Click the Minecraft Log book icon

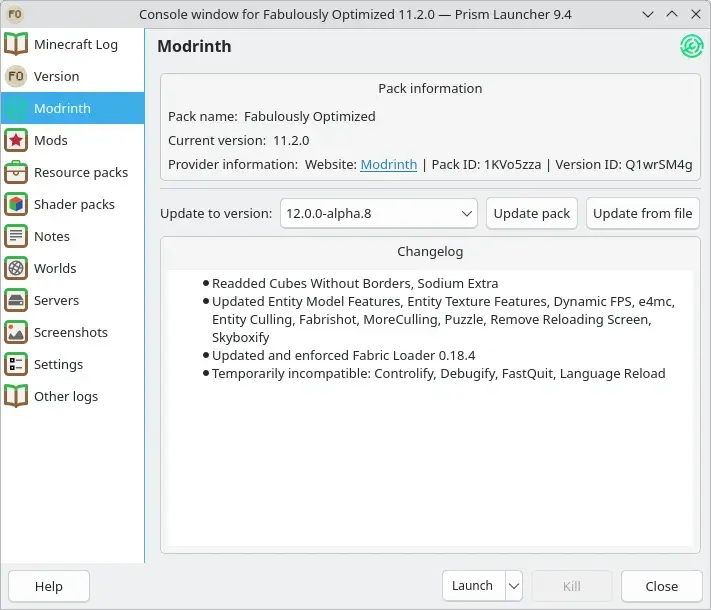point(16,44)
